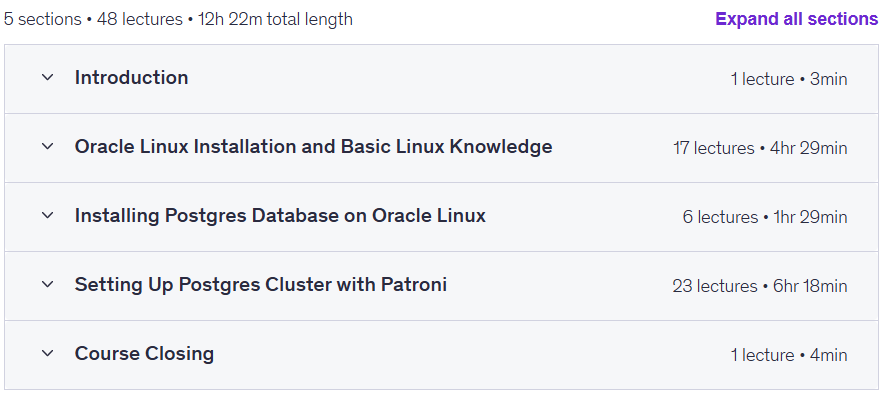Select Installing Postgres Database on Oracle Linux title
This screenshot has height=395, width=883.
tap(280, 215)
